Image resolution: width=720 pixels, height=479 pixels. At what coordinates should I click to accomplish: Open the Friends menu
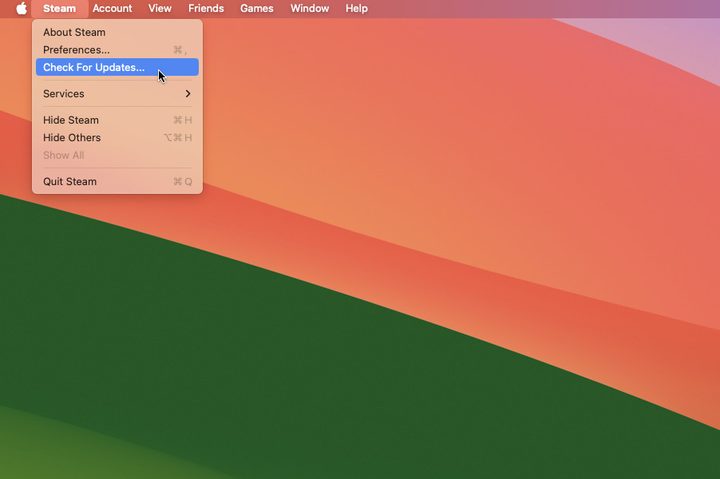pos(206,8)
